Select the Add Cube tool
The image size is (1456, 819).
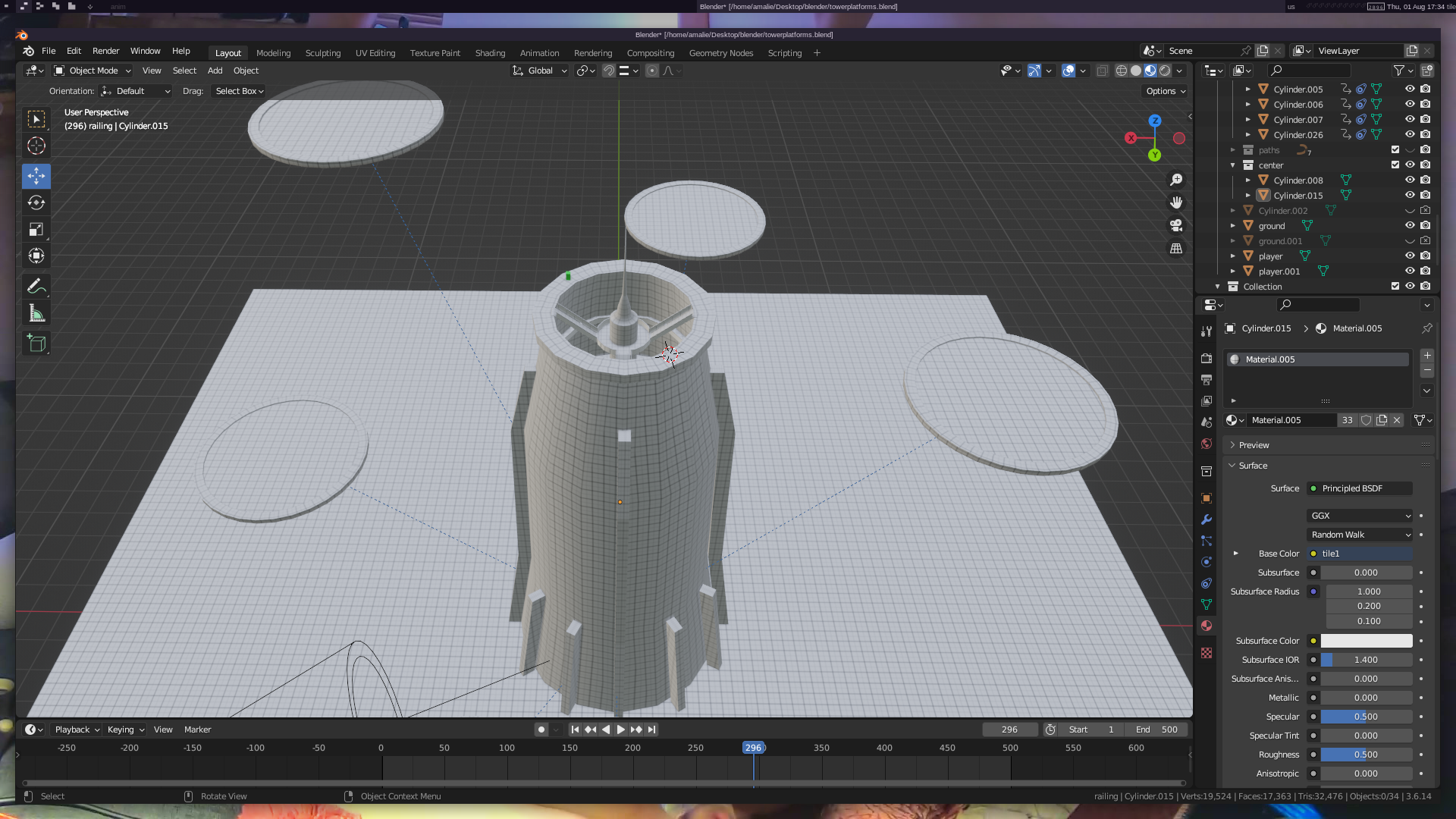point(36,344)
